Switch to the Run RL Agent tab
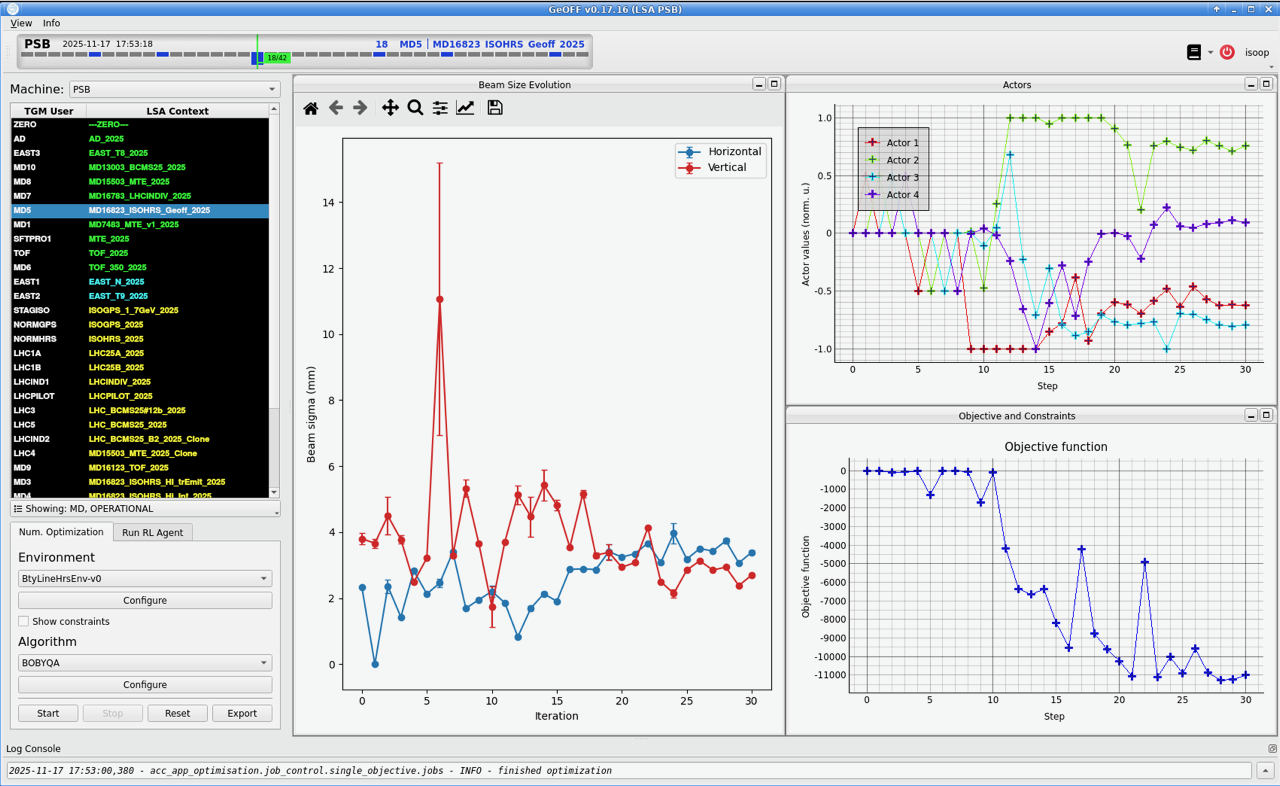 tap(152, 532)
